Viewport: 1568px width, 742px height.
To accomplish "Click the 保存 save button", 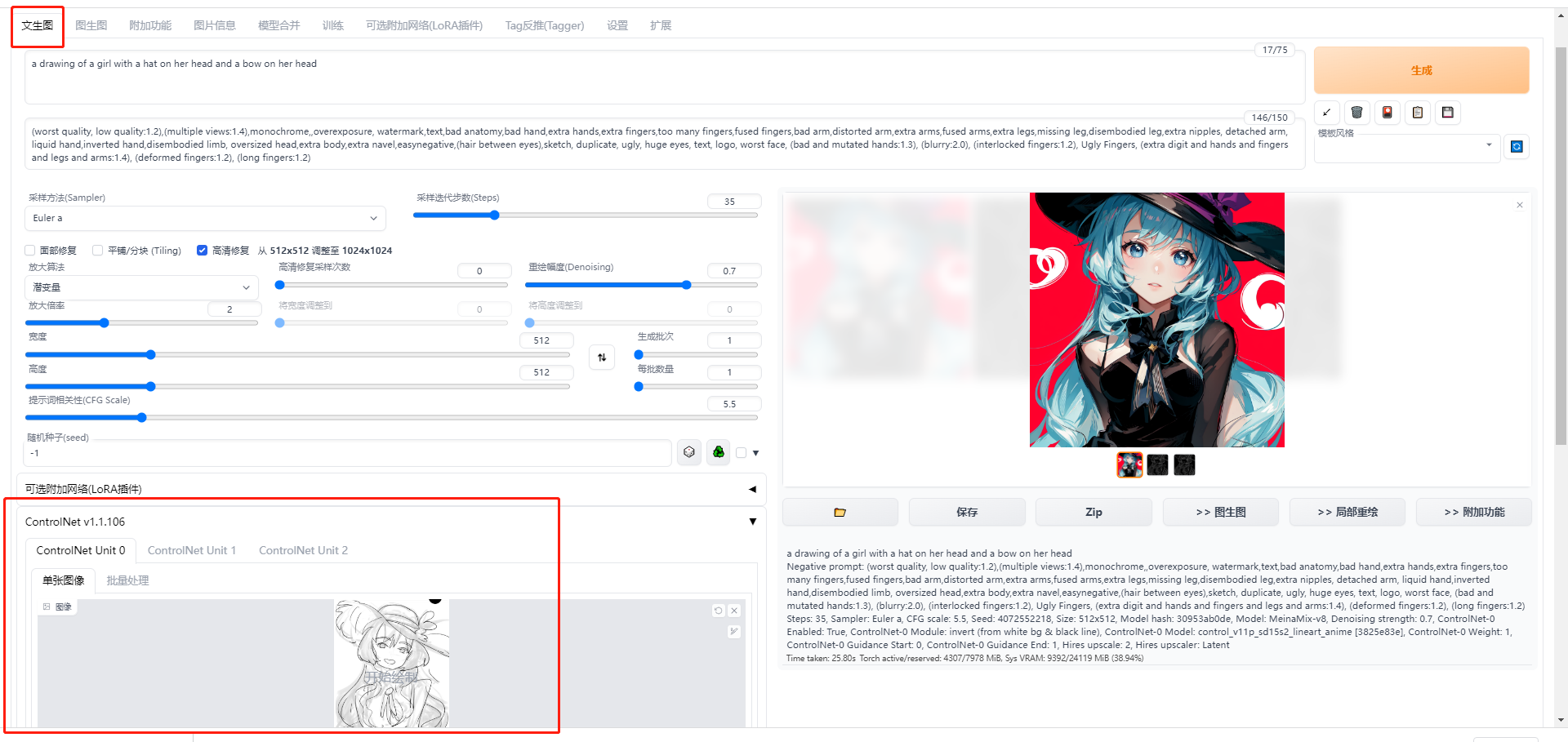I will (x=967, y=512).
